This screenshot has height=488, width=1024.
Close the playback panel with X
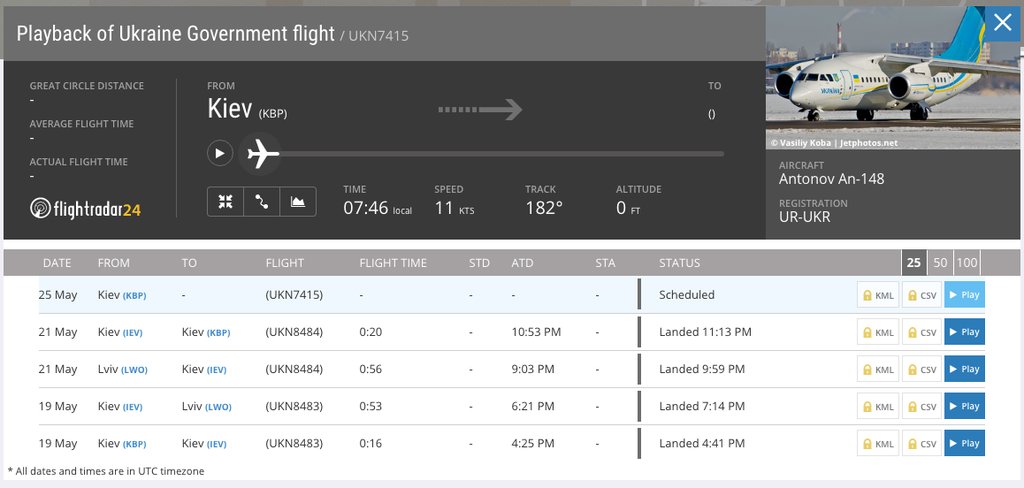(1002, 23)
